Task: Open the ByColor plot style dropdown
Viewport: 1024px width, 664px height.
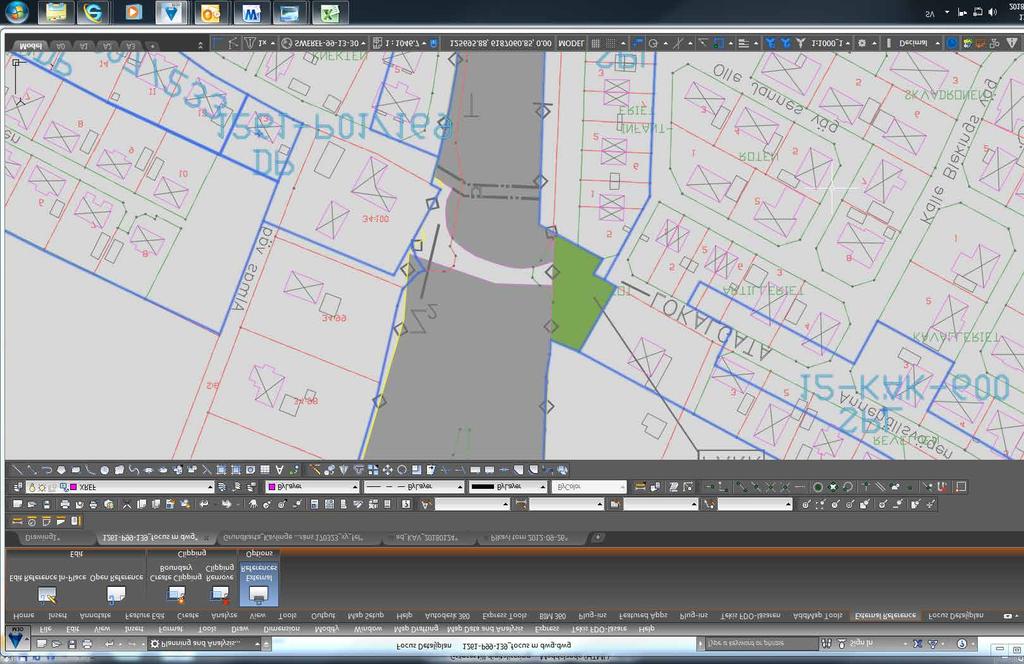Action: click(589, 487)
